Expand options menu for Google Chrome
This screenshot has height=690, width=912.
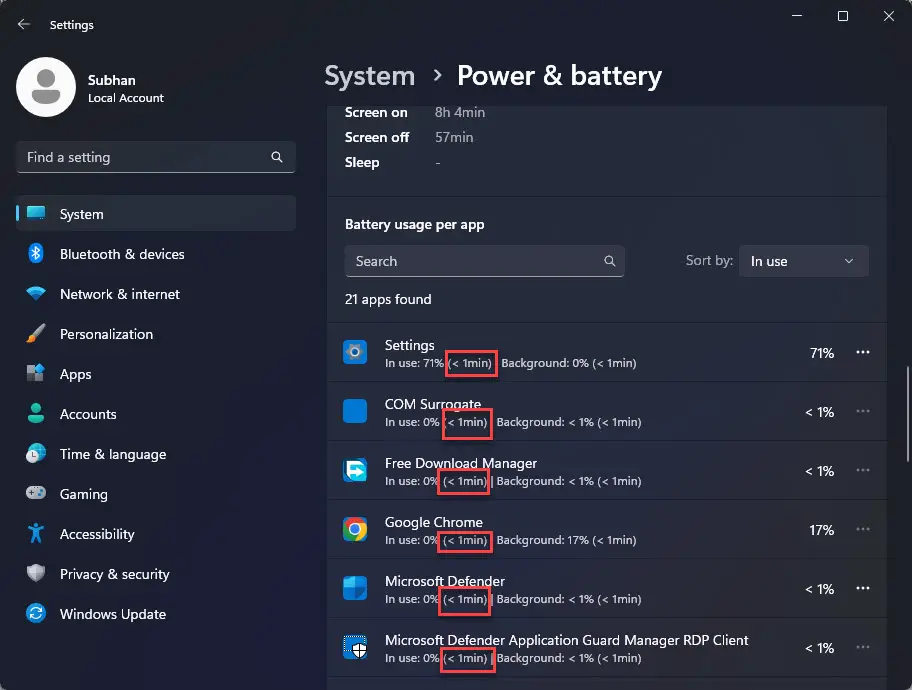pyautogui.click(x=863, y=530)
